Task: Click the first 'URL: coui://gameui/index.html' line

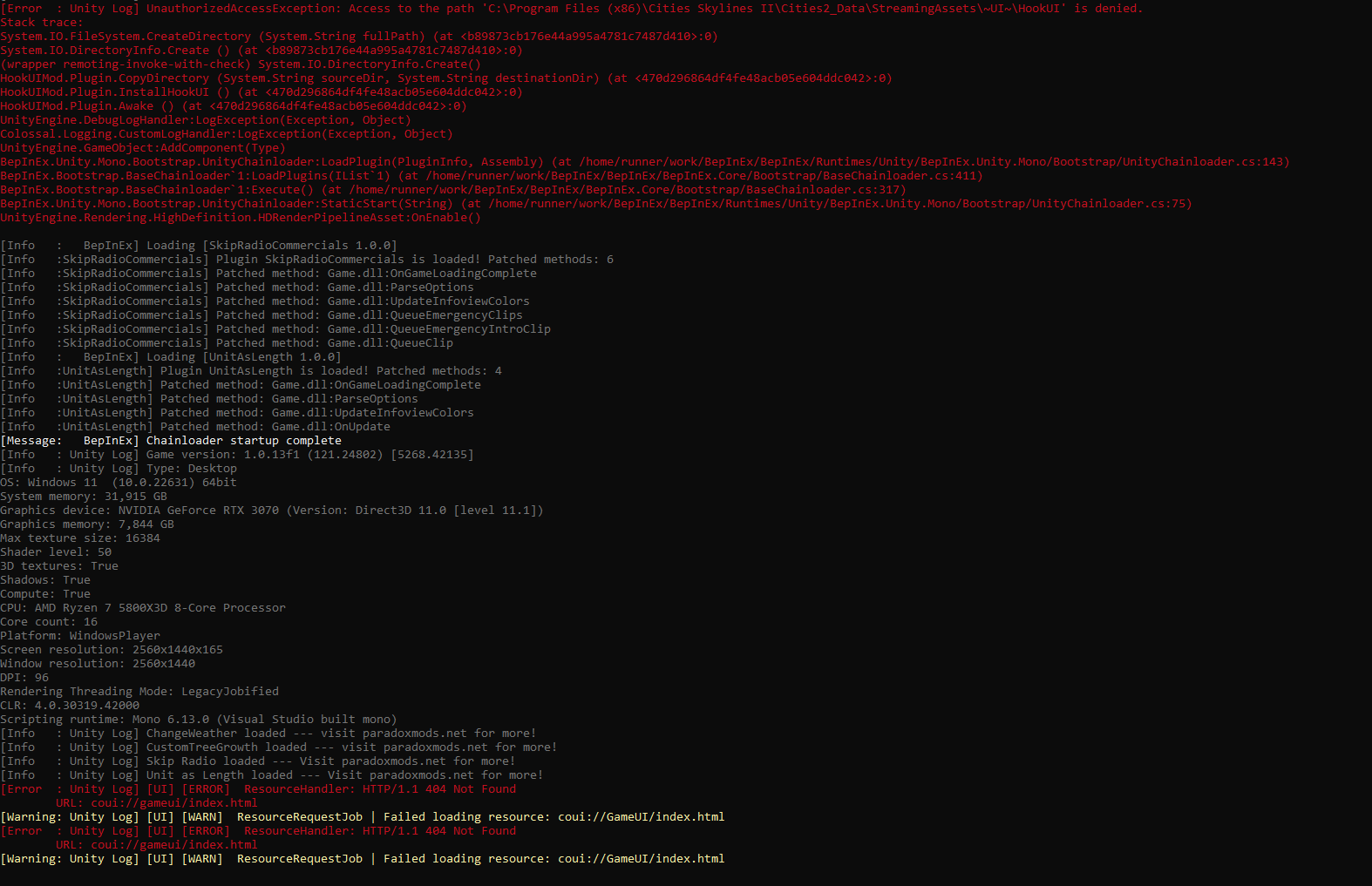Action: [x=157, y=803]
